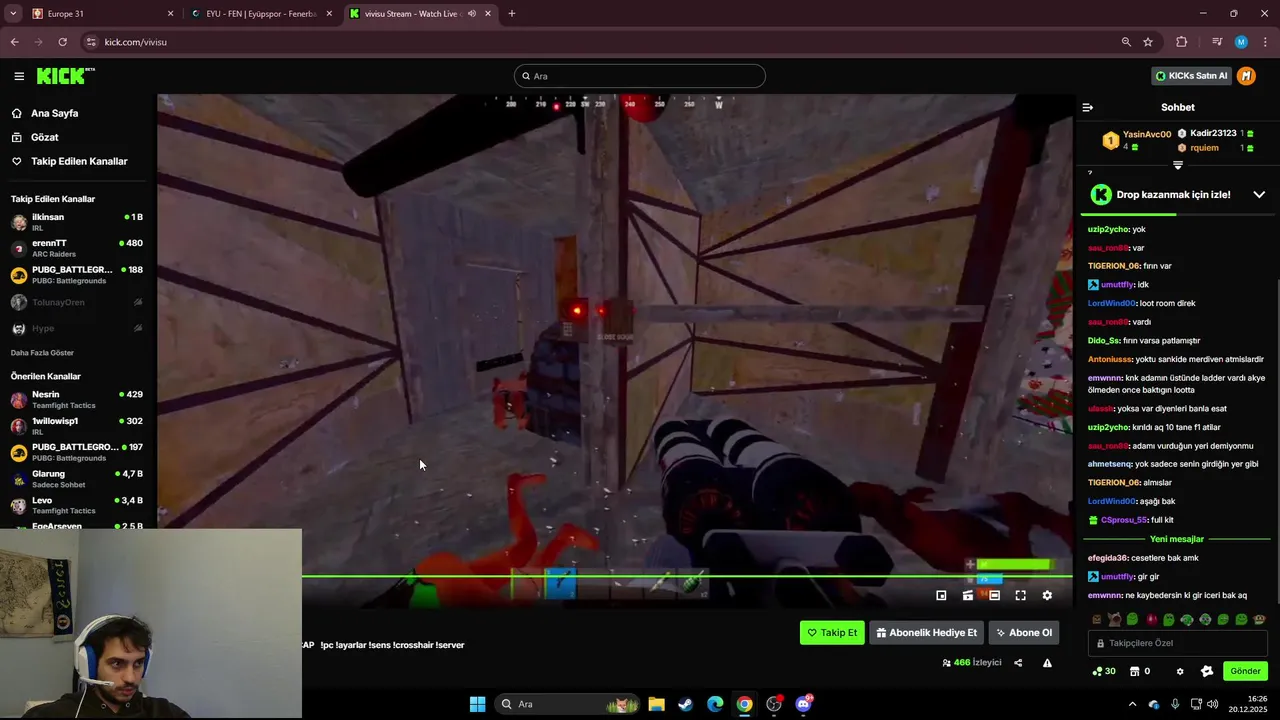The height and width of the screenshot is (720, 1280).
Task: Follow the channel with Takip Et
Action: coord(832,632)
